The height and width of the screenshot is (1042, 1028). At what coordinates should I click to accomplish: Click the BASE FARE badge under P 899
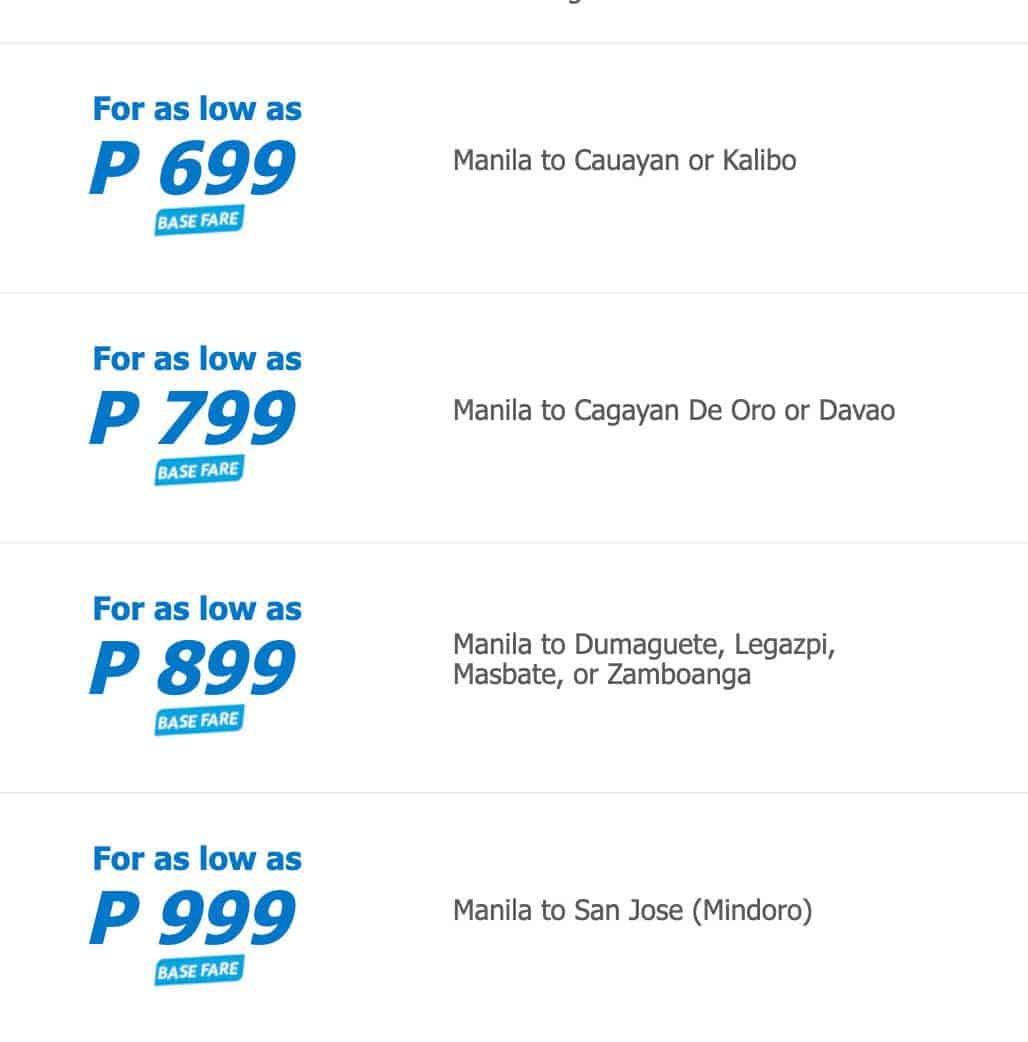click(199, 720)
